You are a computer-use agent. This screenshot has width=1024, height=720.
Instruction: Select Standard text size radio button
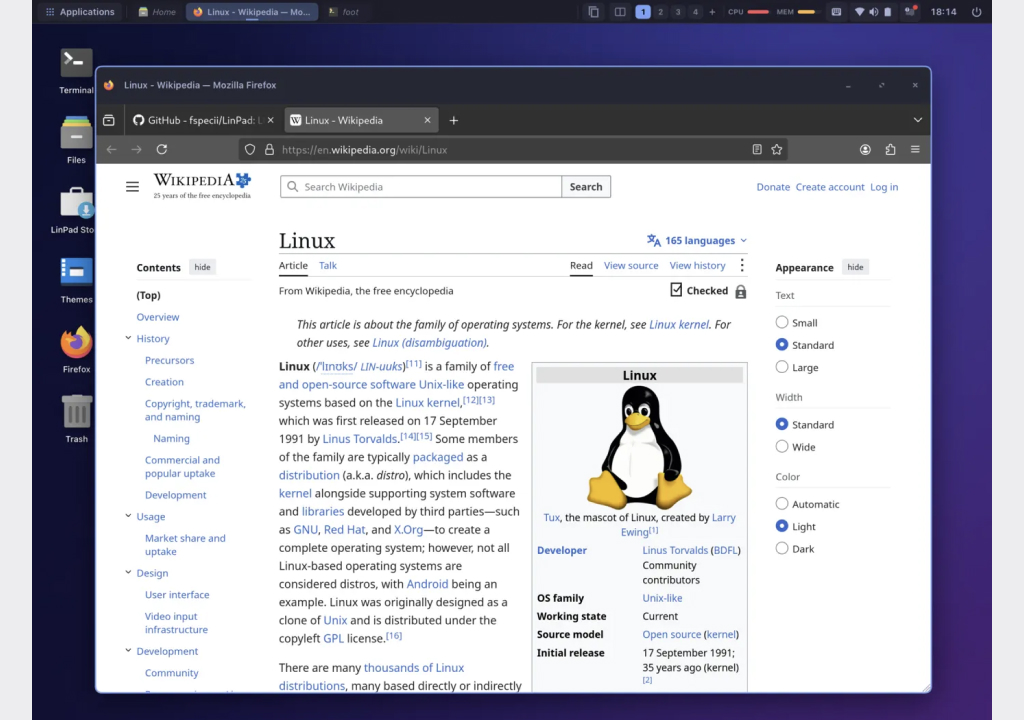point(782,344)
